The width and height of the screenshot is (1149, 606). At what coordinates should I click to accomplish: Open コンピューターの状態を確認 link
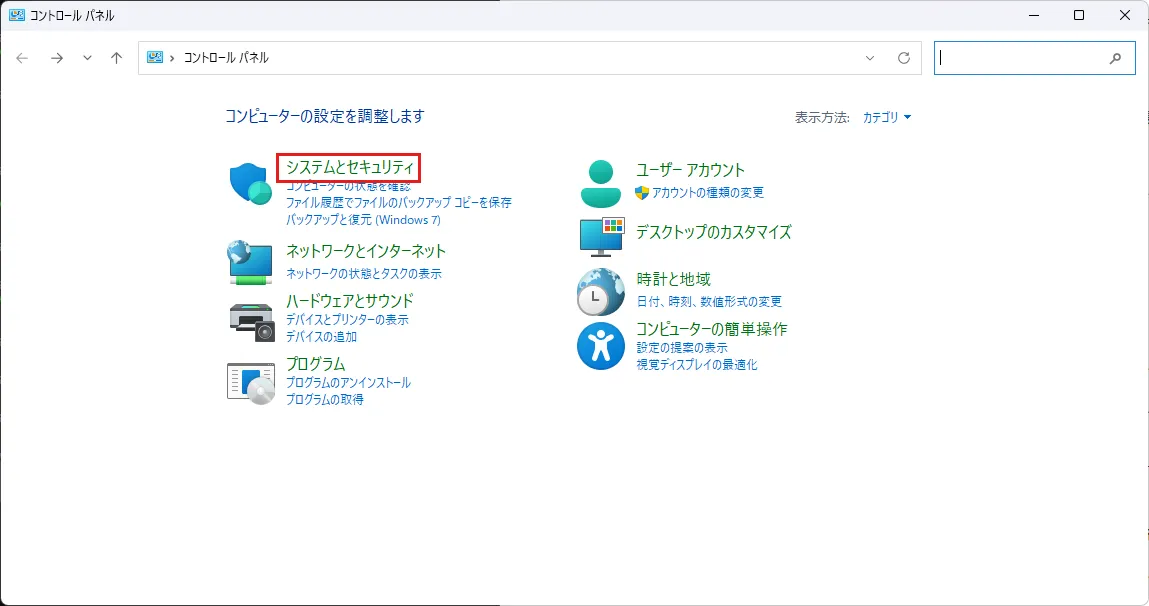348,186
